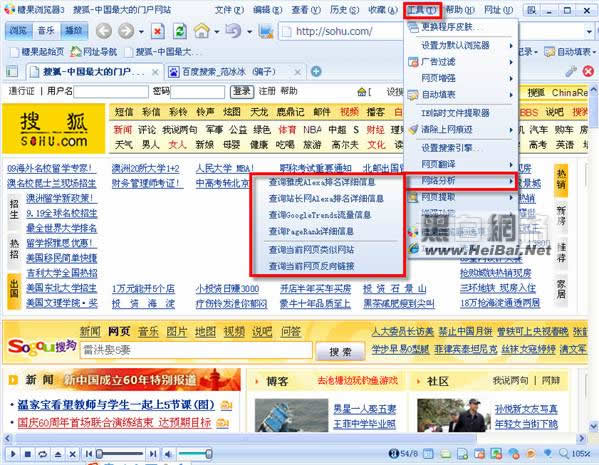
Task: Stop loading with the red X page icon
Action: (157, 31)
